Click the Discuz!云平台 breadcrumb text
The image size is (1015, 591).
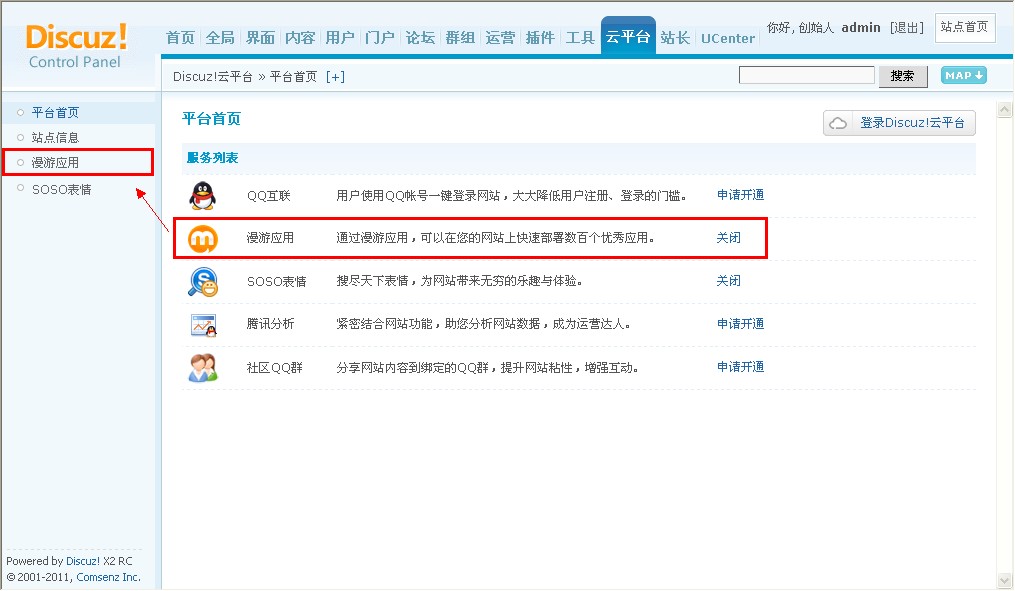212,77
